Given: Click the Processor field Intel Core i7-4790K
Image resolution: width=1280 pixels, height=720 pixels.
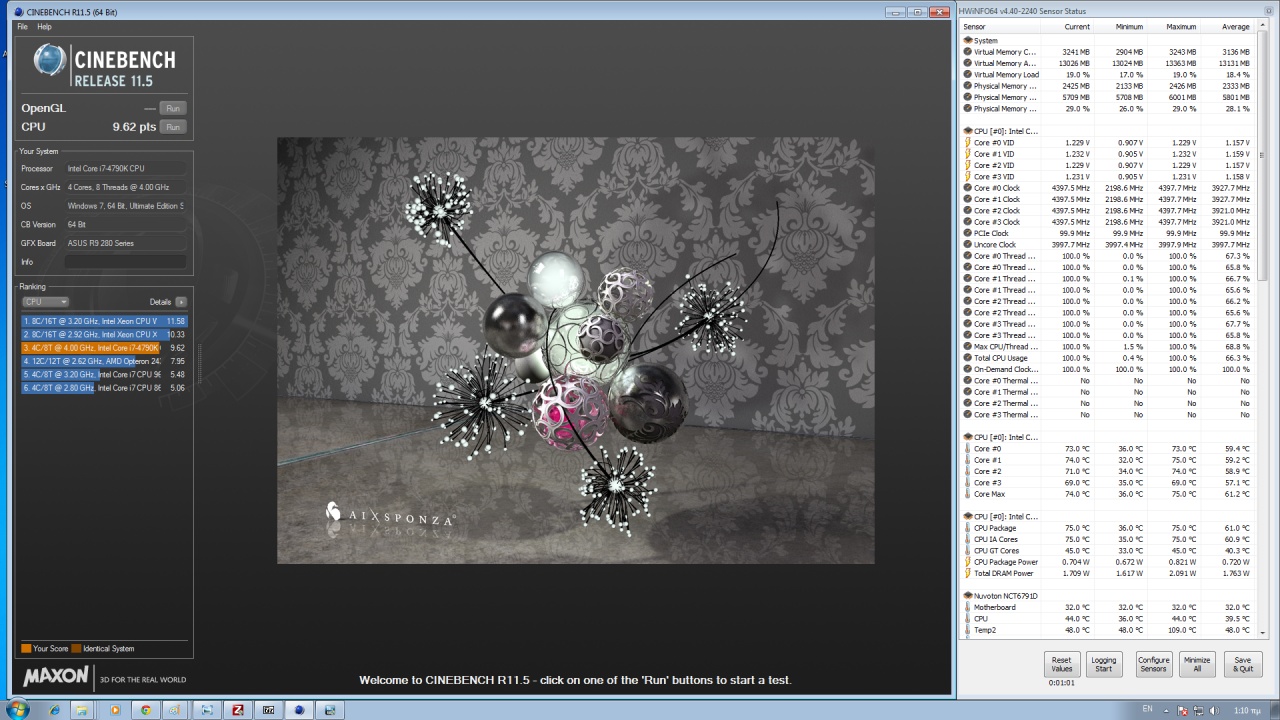Looking at the screenshot, I should [125, 169].
